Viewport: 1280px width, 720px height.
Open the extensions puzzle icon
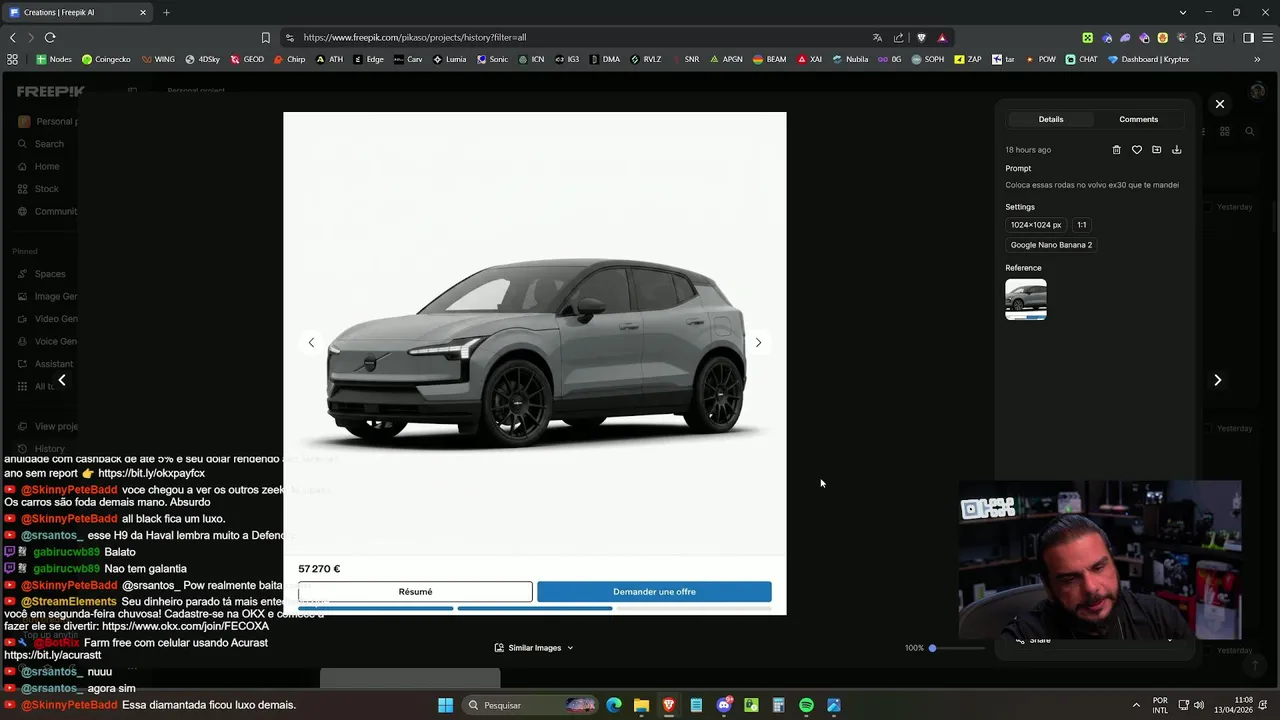pyautogui.click(x=1200, y=37)
